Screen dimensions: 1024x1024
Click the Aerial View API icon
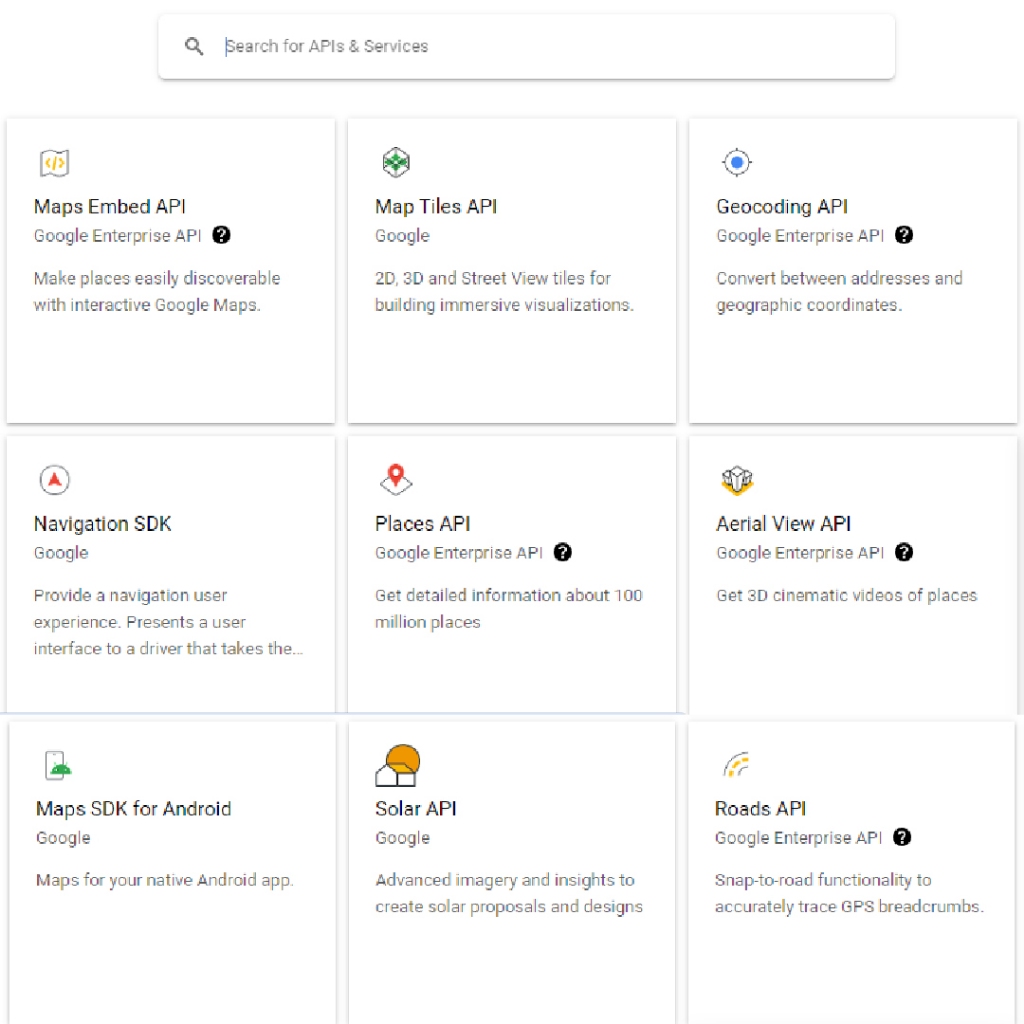(737, 480)
